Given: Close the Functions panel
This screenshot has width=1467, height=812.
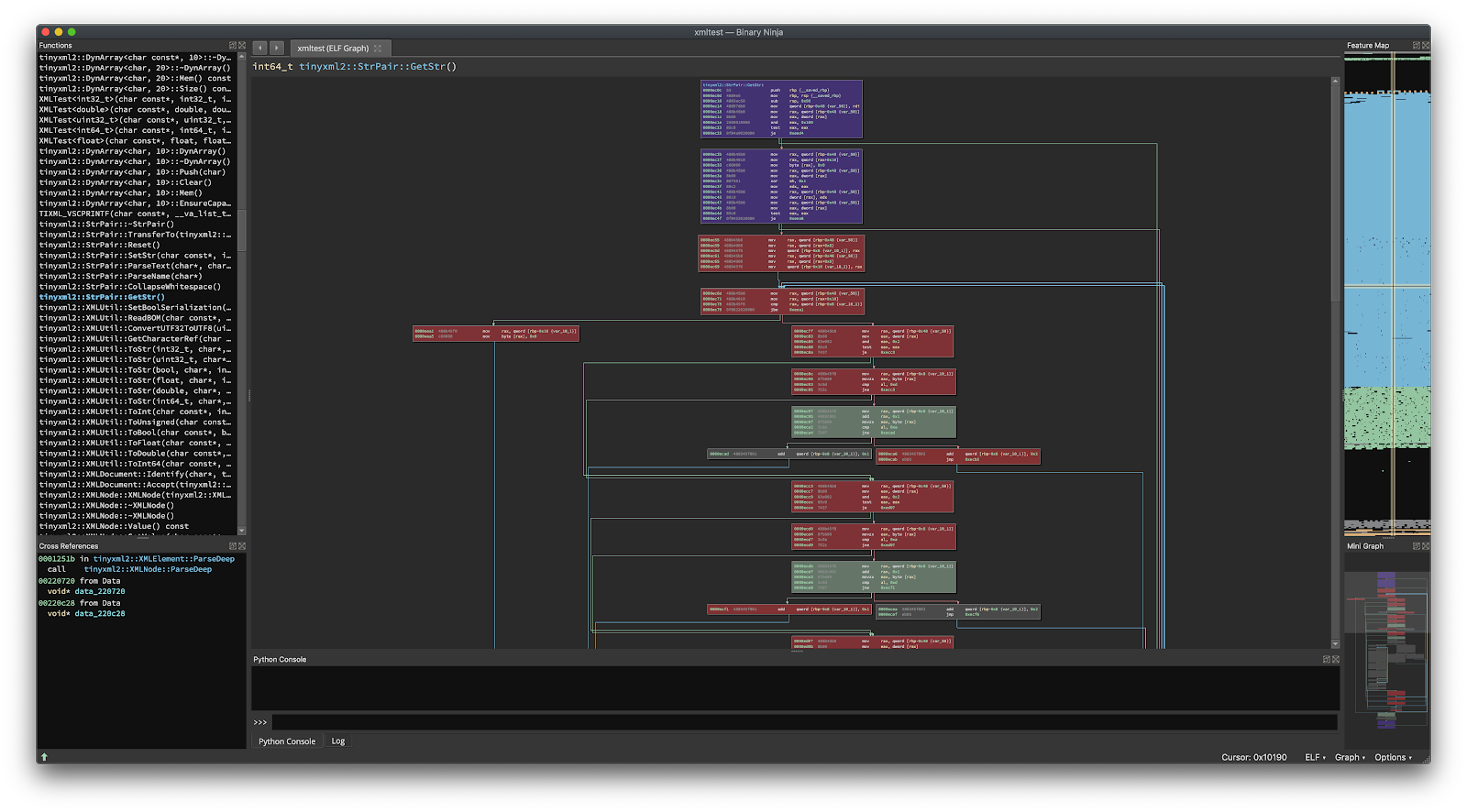Looking at the screenshot, I should point(242,45).
